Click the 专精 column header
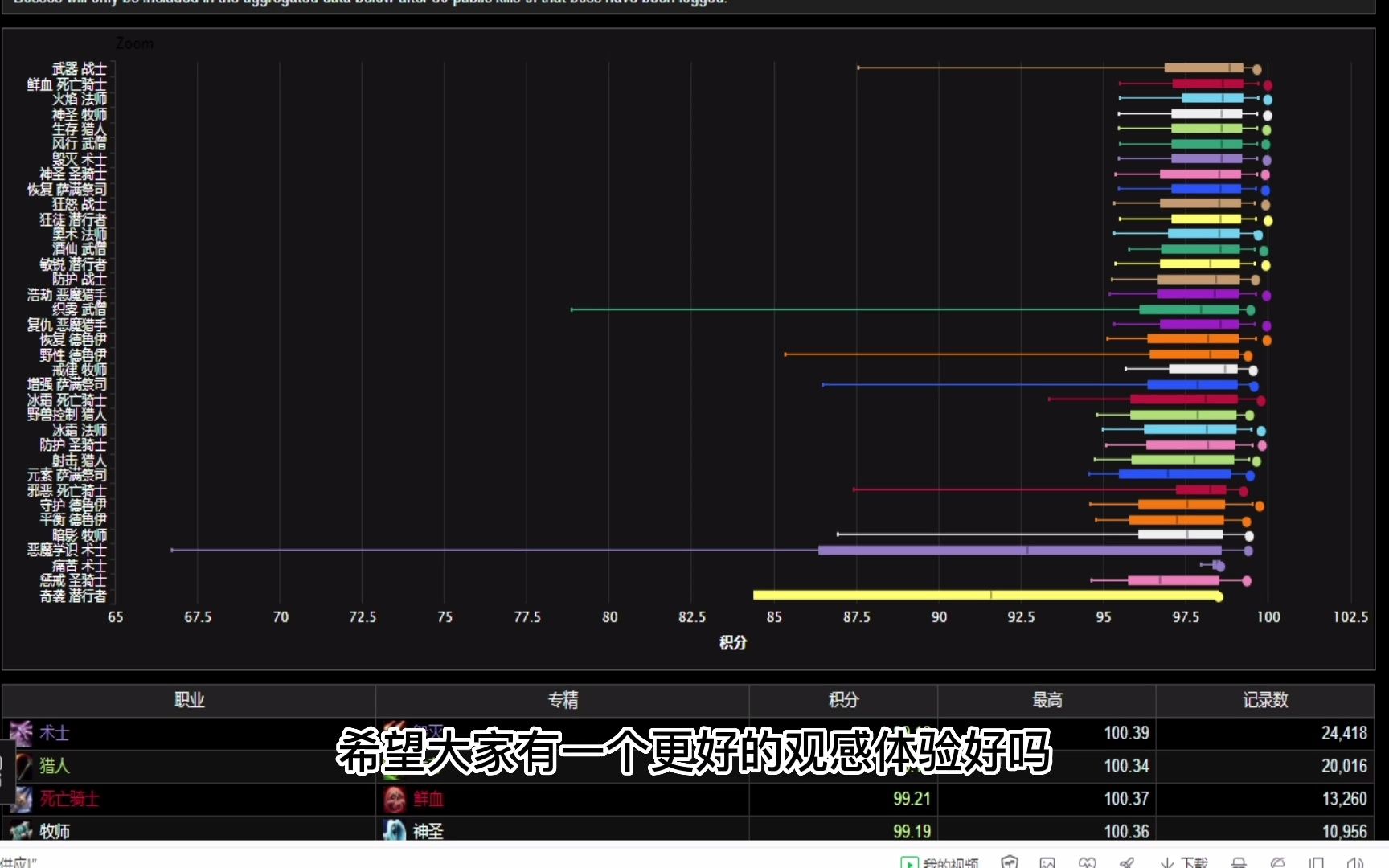 [563, 700]
